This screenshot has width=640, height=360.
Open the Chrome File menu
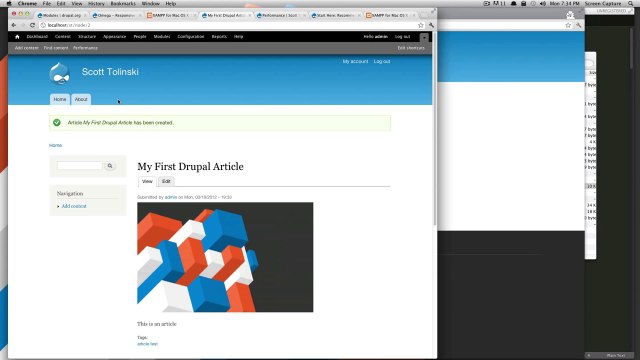(x=47, y=3)
